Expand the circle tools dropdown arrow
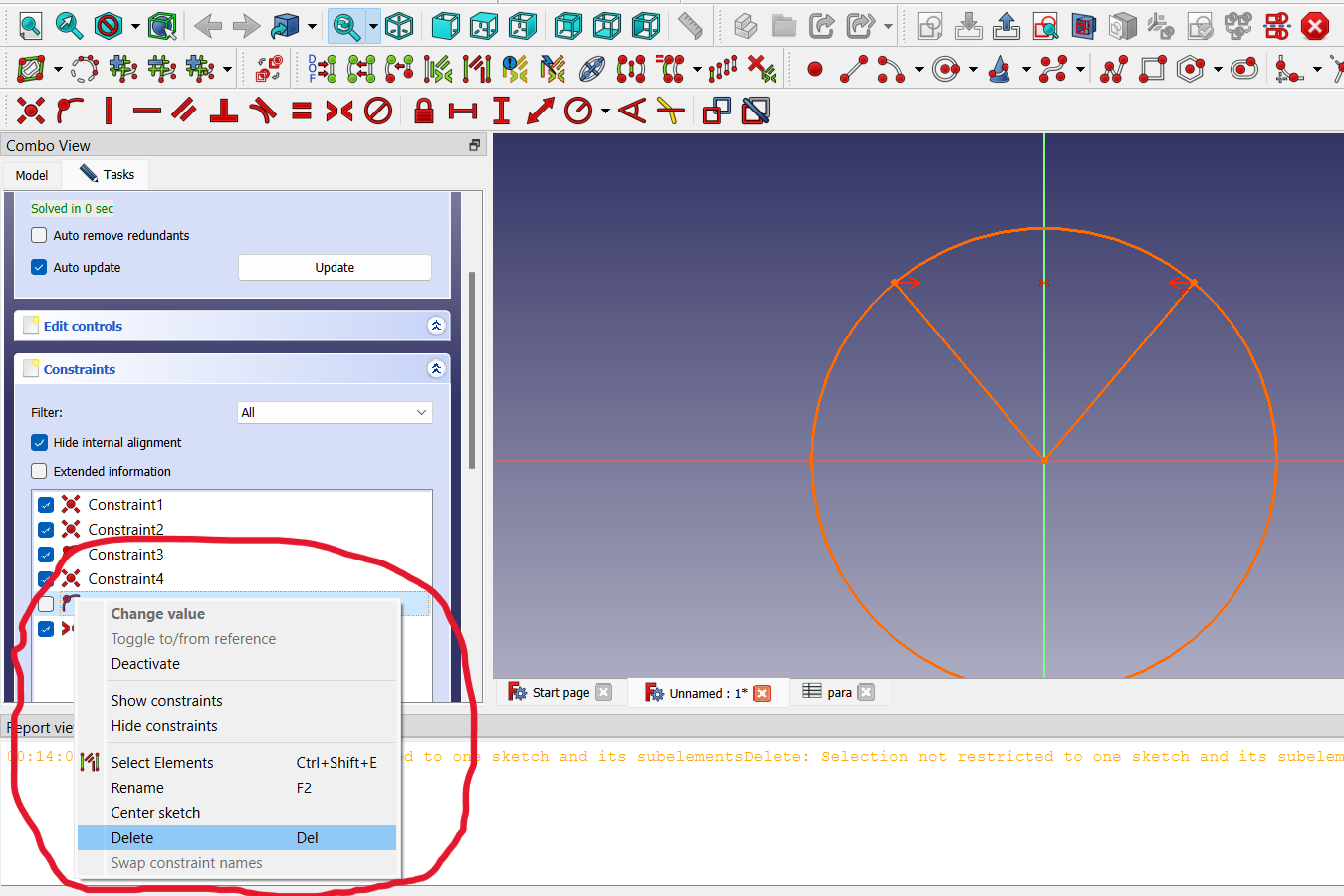 (973, 69)
